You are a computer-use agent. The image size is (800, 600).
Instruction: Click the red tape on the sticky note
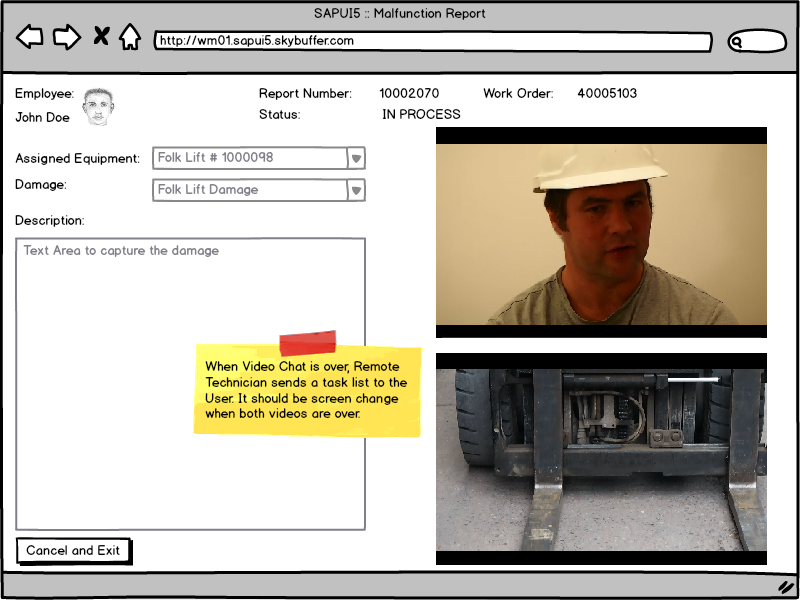[307, 343]
